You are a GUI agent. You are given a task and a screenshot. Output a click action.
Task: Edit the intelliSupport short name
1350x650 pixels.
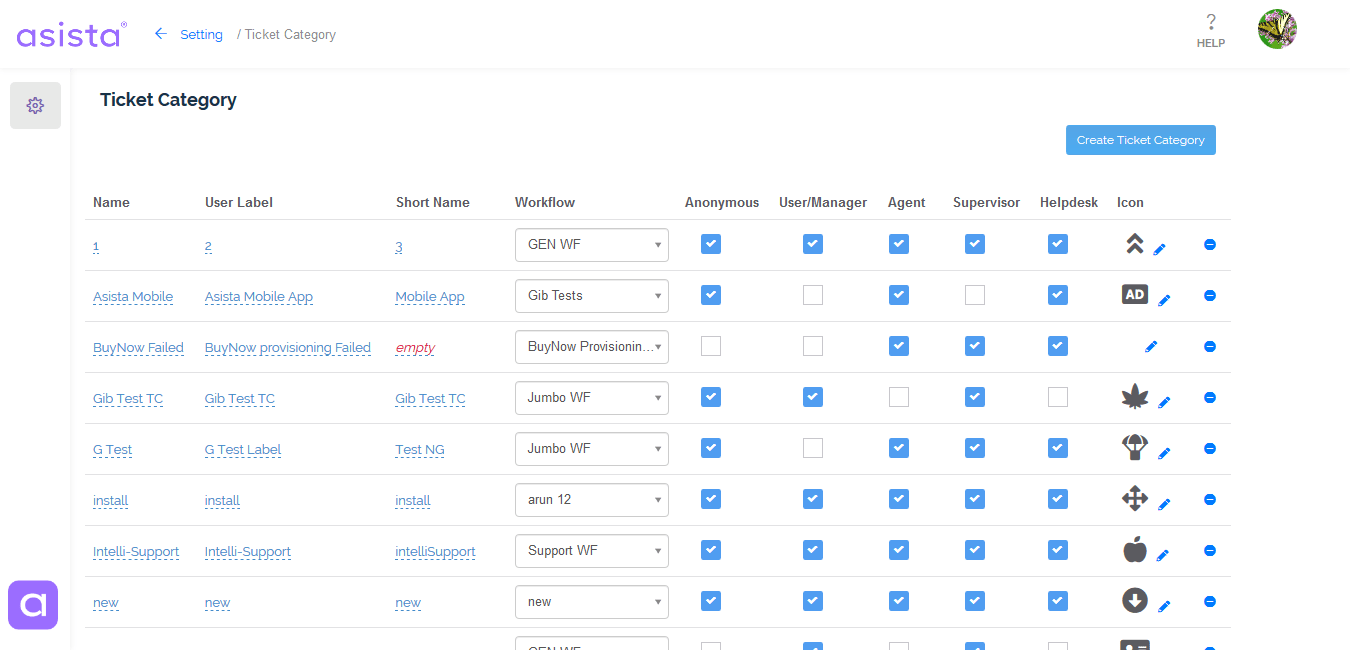pos(435,552)
